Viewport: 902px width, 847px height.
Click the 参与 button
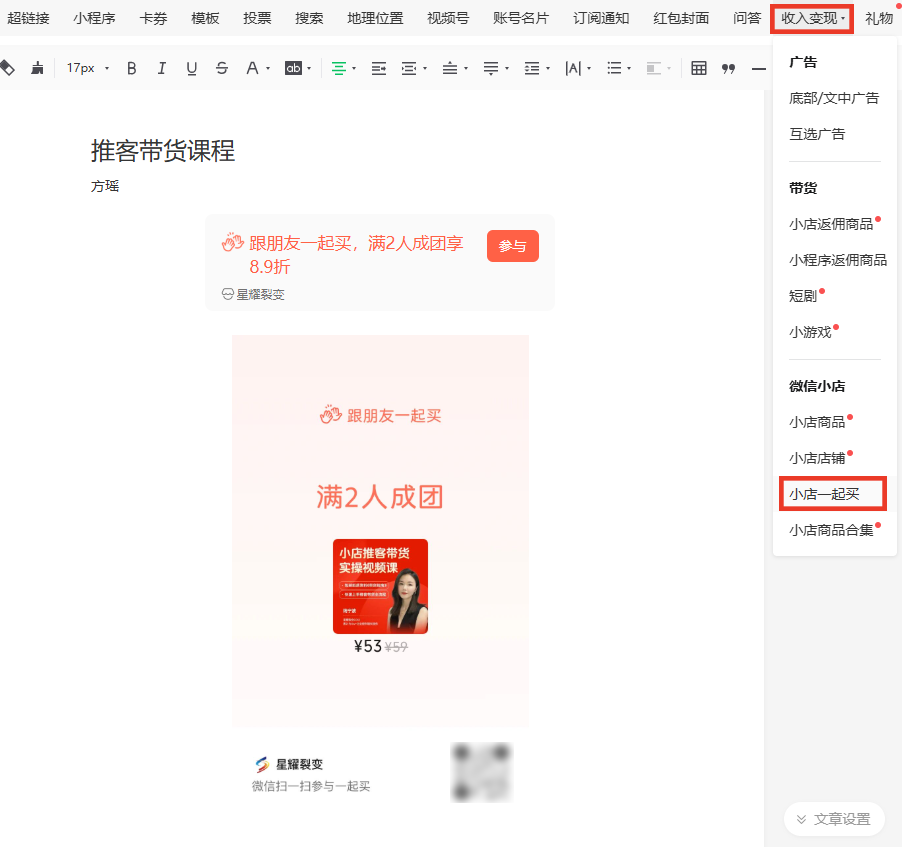coord(512,246)
